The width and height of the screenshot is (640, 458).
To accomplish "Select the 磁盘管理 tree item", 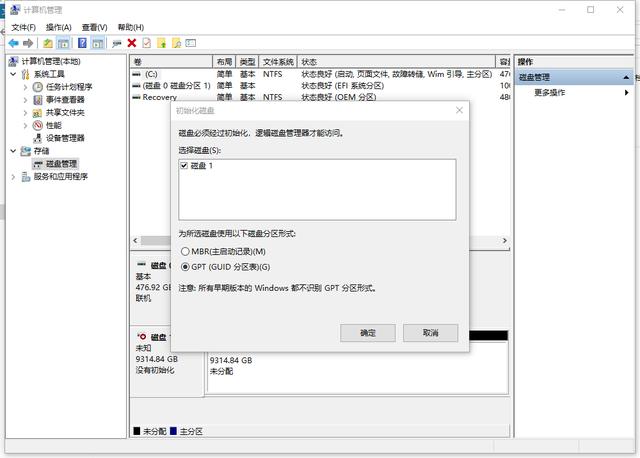I will tap(55, 164).
